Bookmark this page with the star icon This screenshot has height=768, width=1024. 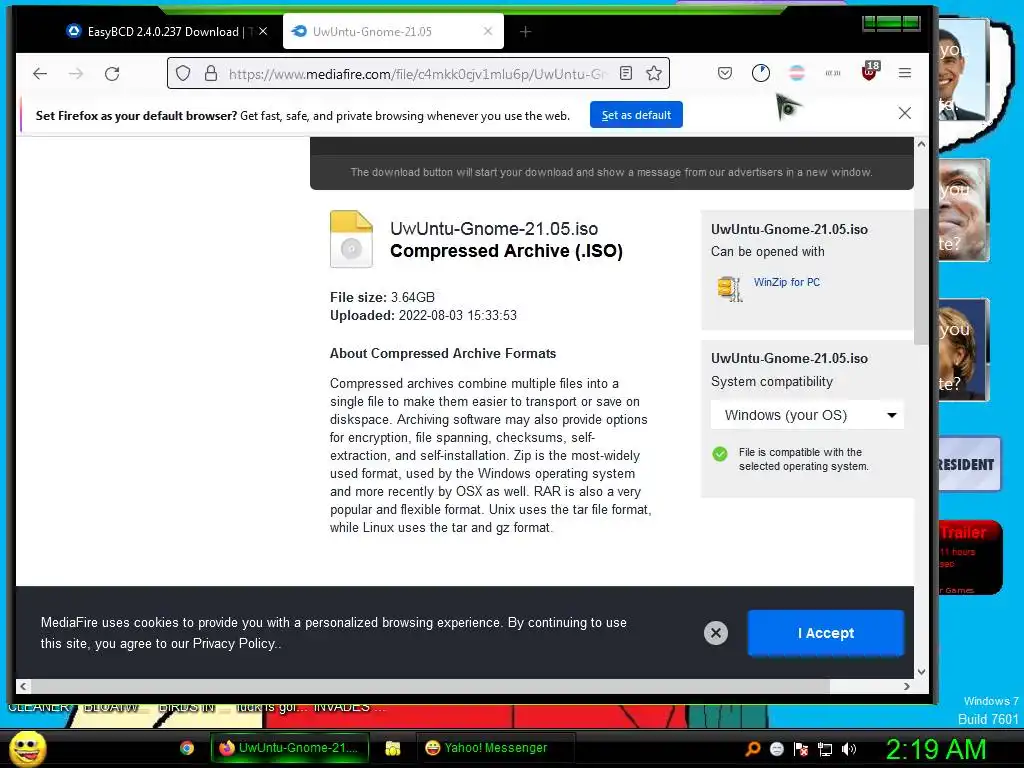pos(654,73)
